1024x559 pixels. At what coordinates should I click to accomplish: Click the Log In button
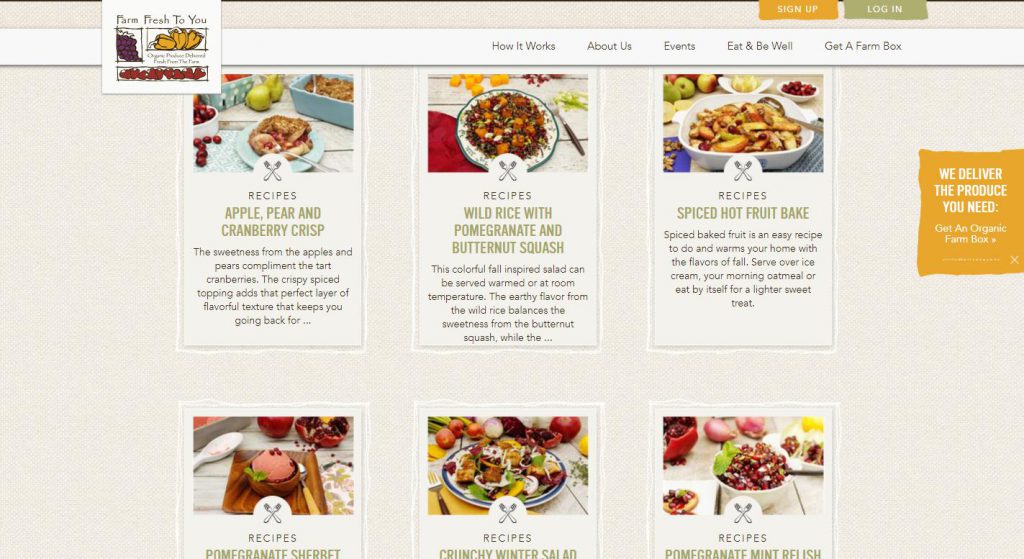tap(885, 9)
